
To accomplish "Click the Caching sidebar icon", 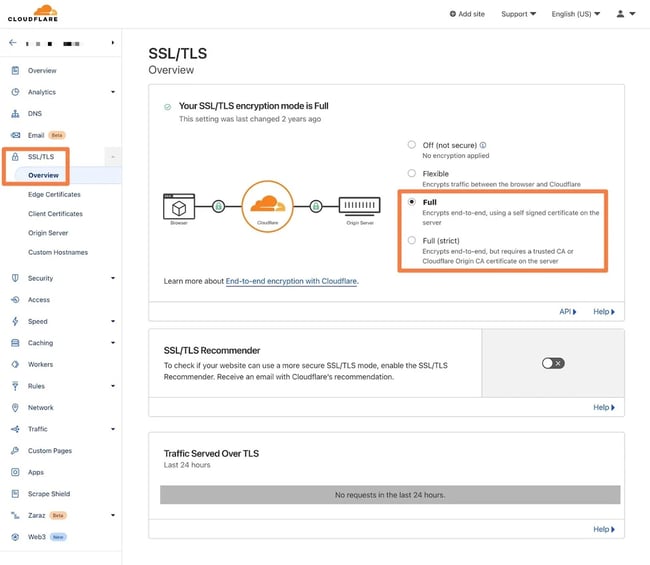I will click(x=15, y=343).
